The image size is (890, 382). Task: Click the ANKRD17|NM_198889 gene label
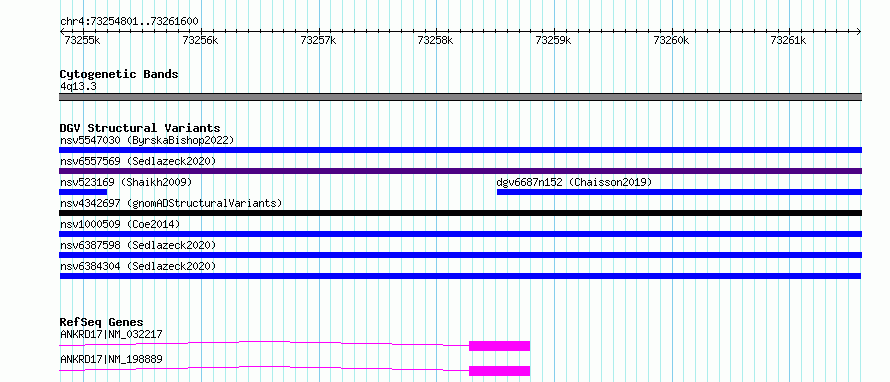click(x=111, y=359)
